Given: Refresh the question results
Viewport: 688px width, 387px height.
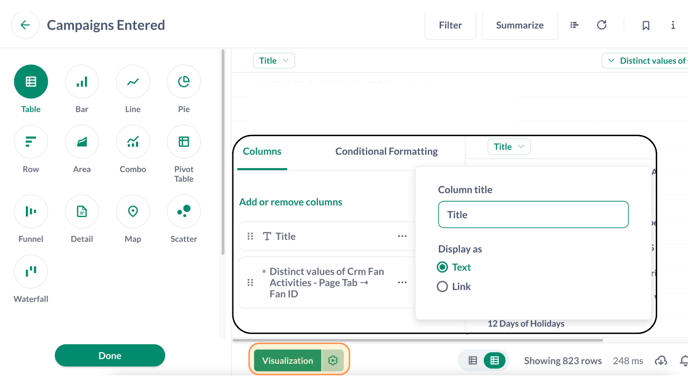Looking at the screenshot, I should (602, 25).
